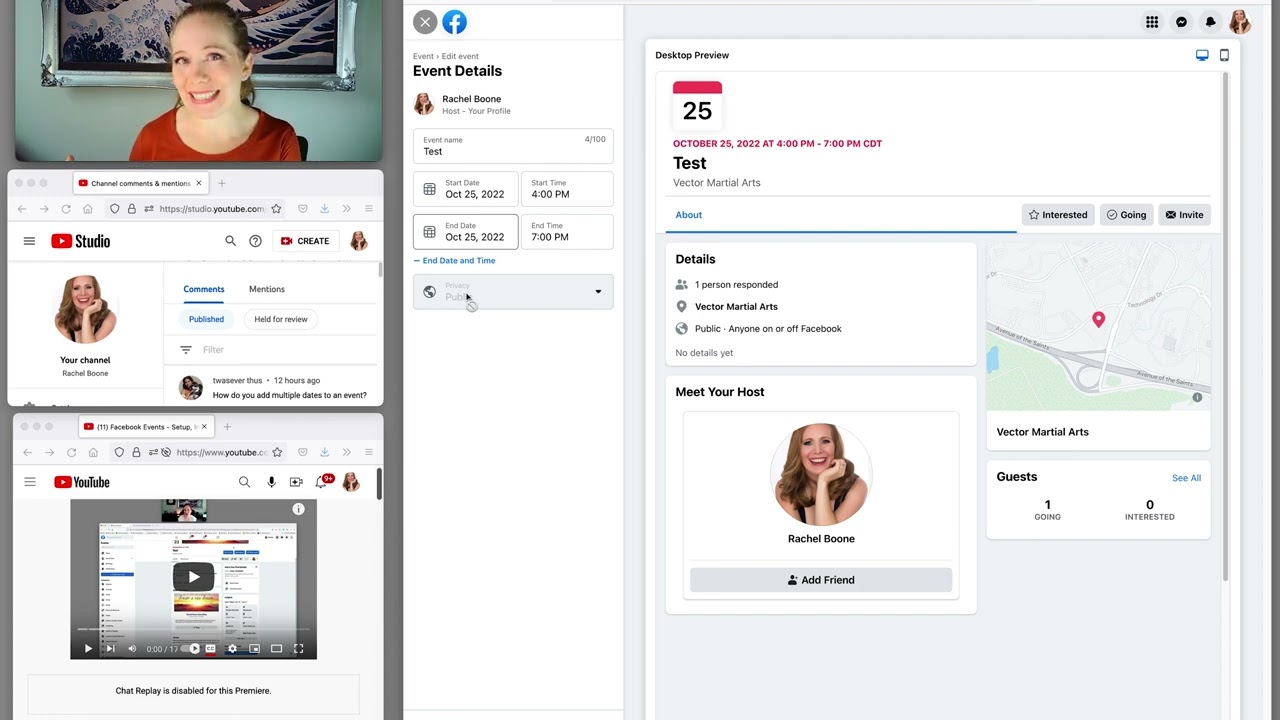Switch to desktop preview icon
Image resolution: width=1280 pixels, height=720 pixels.
pos(1202,55)
